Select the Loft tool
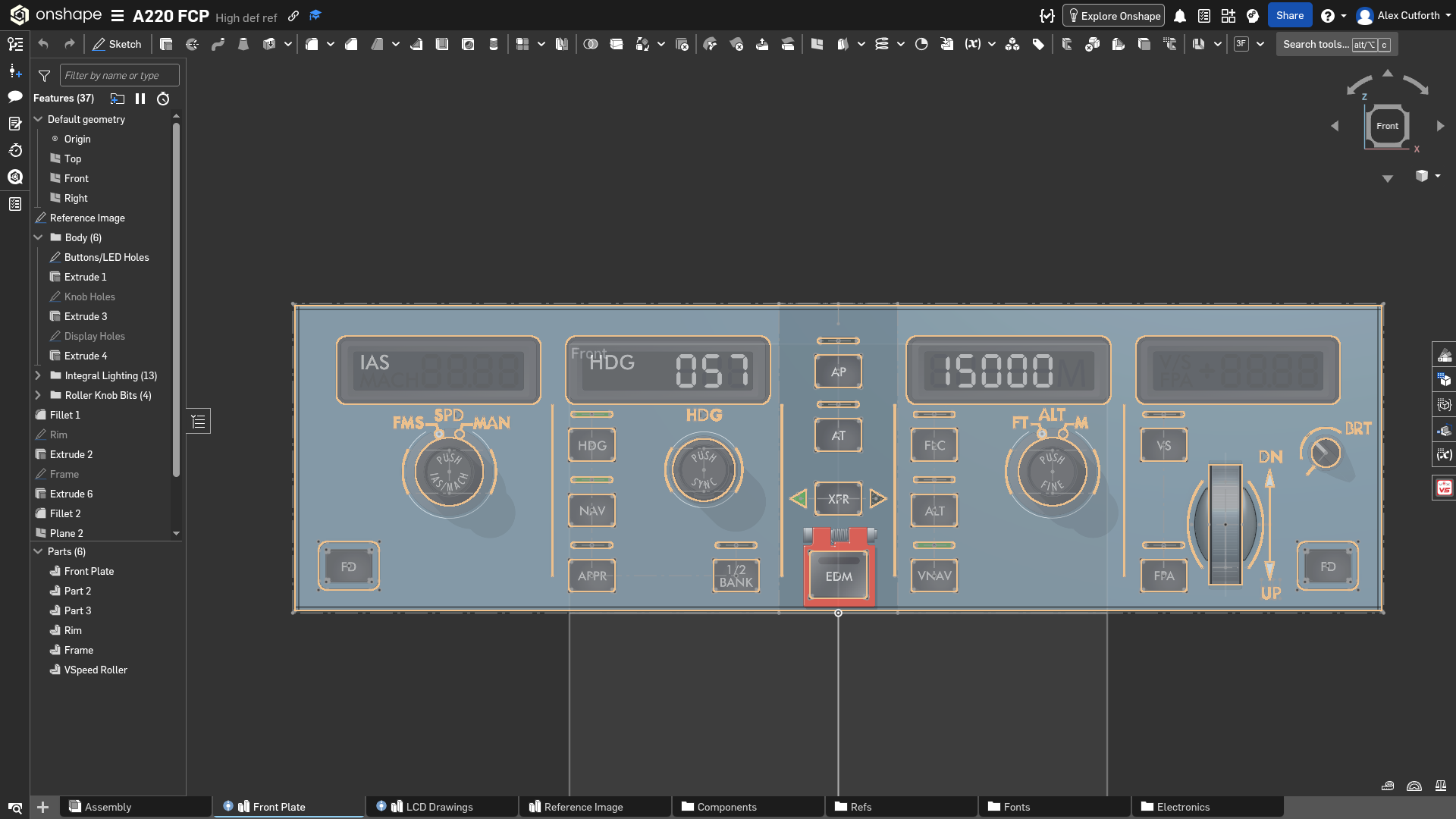The width and height of the screenshot is (1456, 819). point(243,45)
